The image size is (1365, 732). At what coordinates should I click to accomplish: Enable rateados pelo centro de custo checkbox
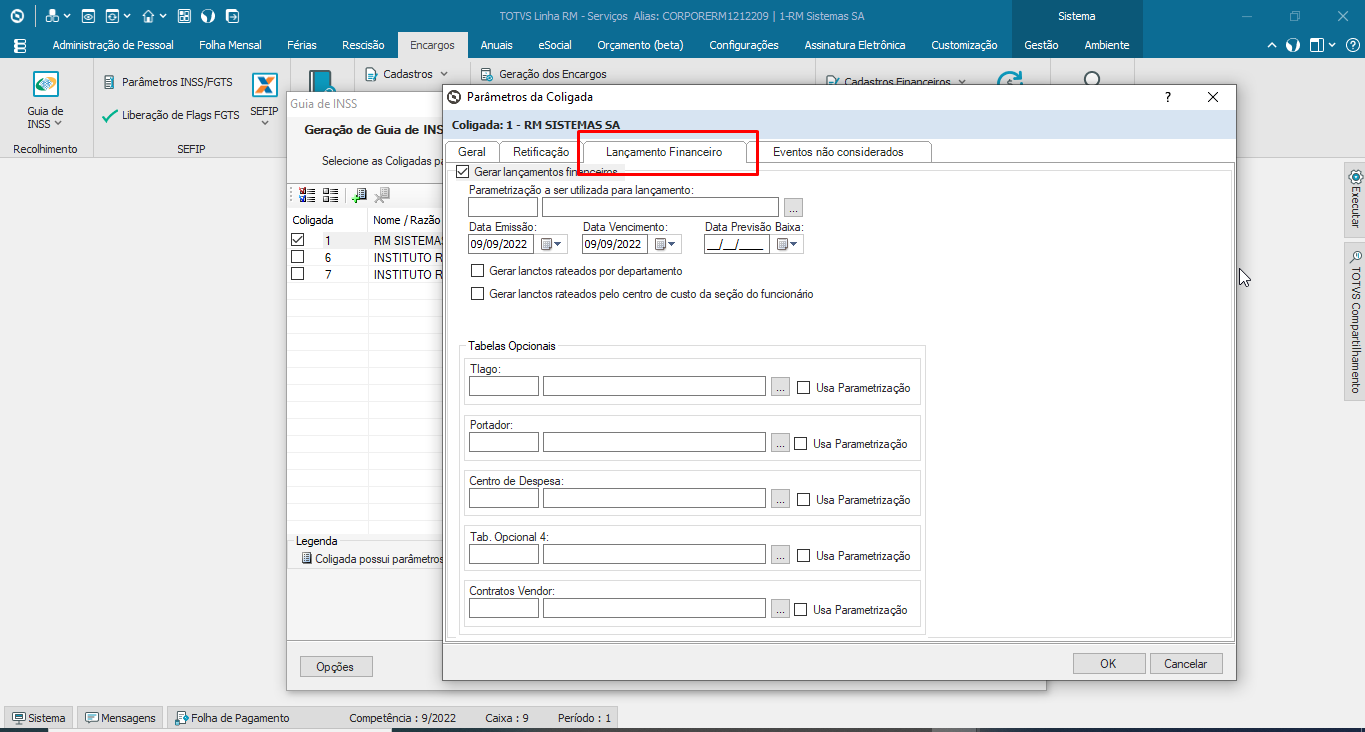tap(477, 294)
